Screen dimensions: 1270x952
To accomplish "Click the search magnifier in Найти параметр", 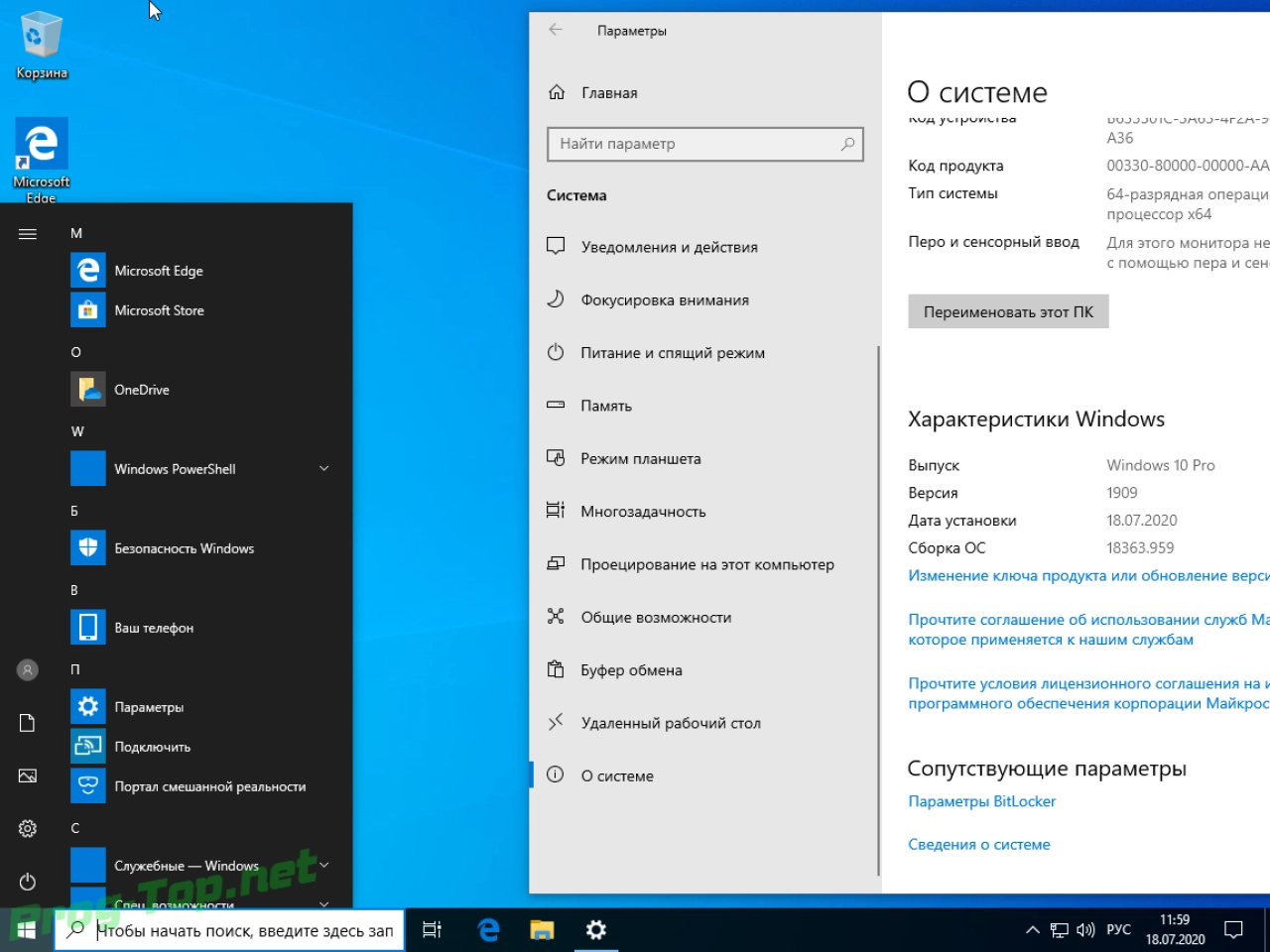I will (847, 144).
